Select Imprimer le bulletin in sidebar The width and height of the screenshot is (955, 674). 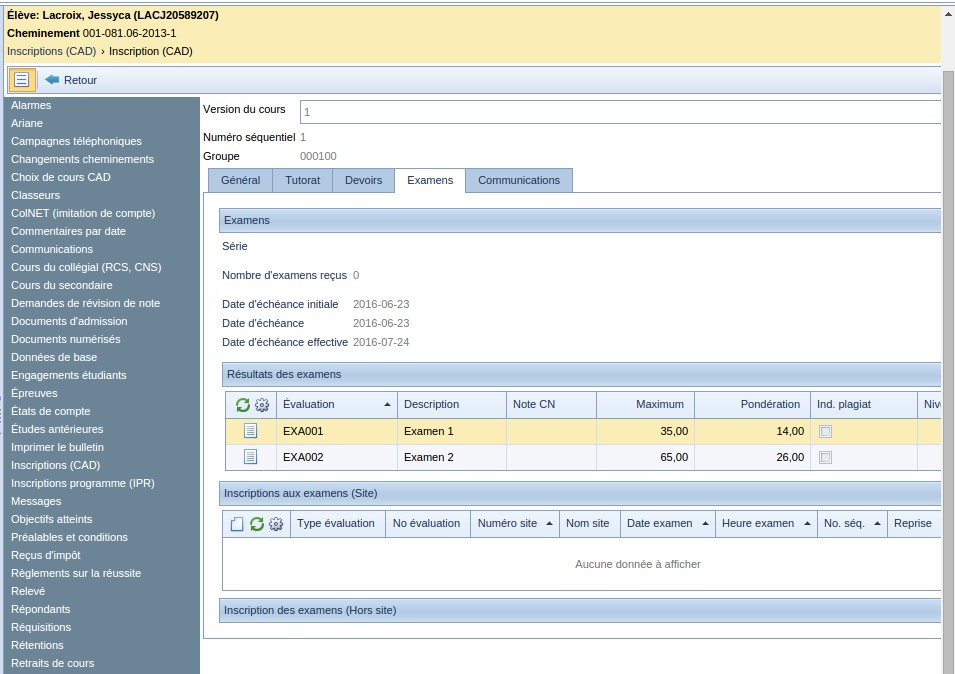(57, 447)
